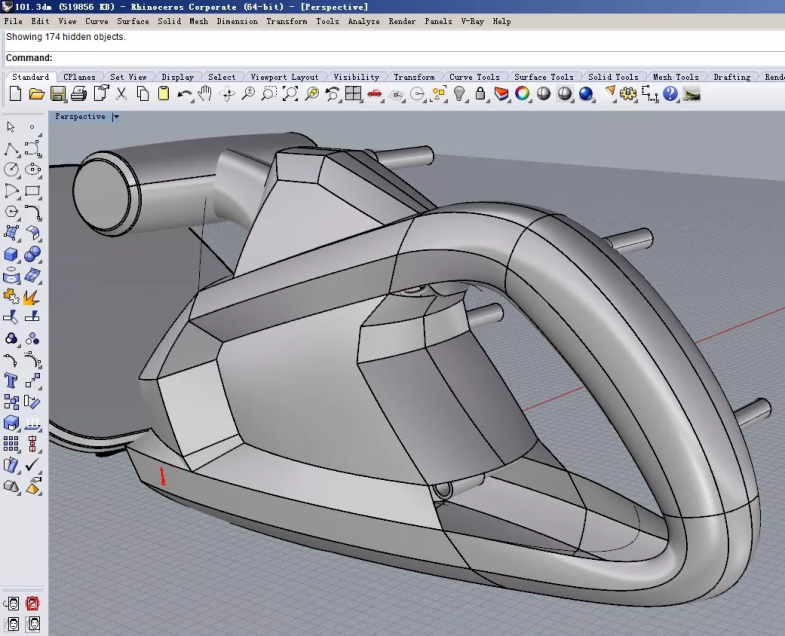Click the Perspective viewport title label
Screen dimensions: 785x636
80,117
